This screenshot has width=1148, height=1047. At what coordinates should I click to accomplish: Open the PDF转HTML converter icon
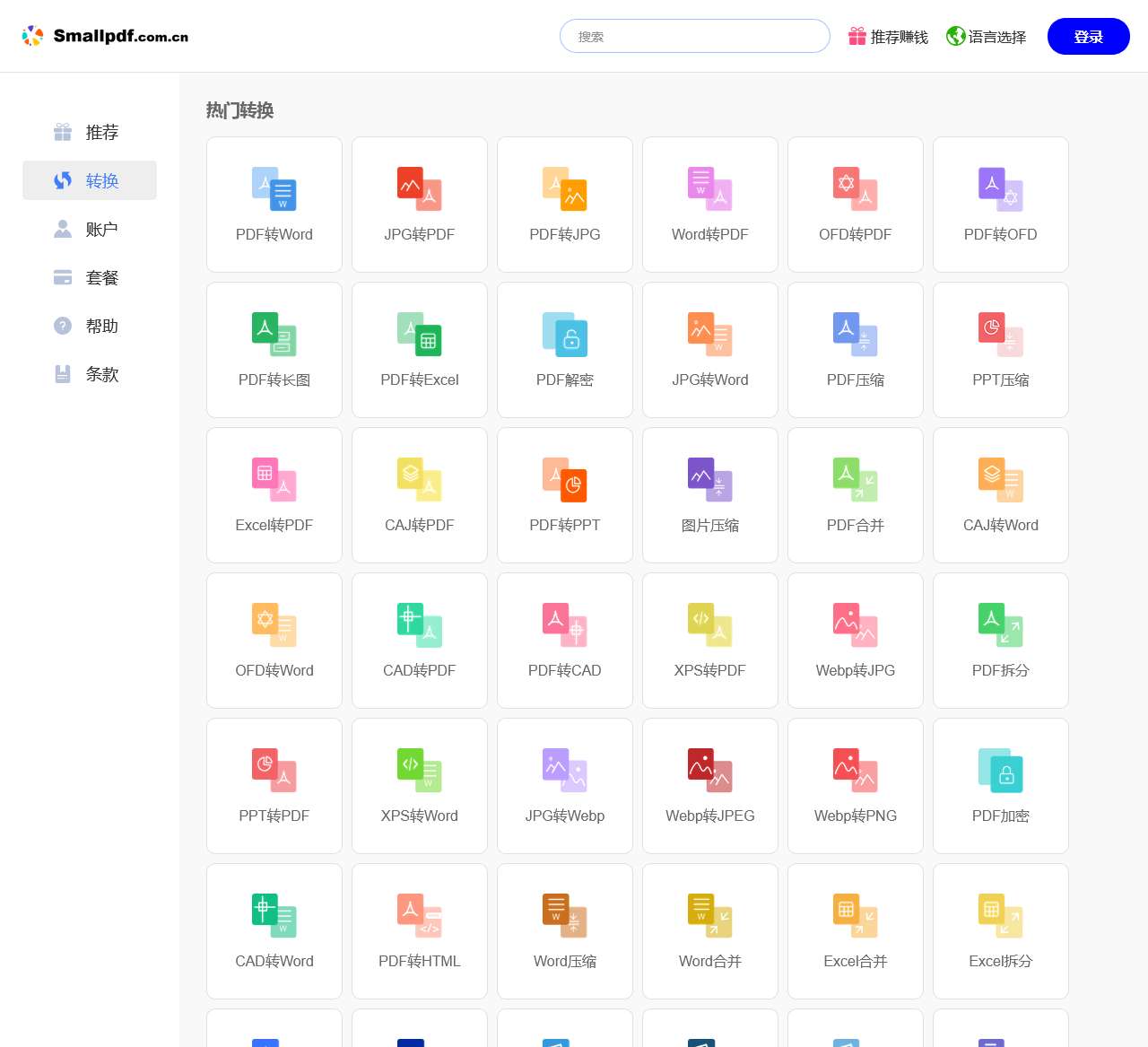(420, 916)
